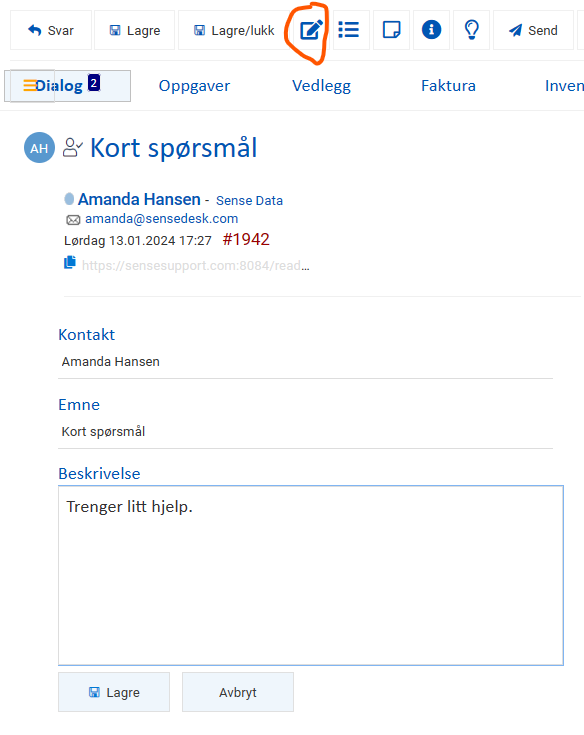Click the Avbryt button
The image size is (584, 735).
pos(238,692)
